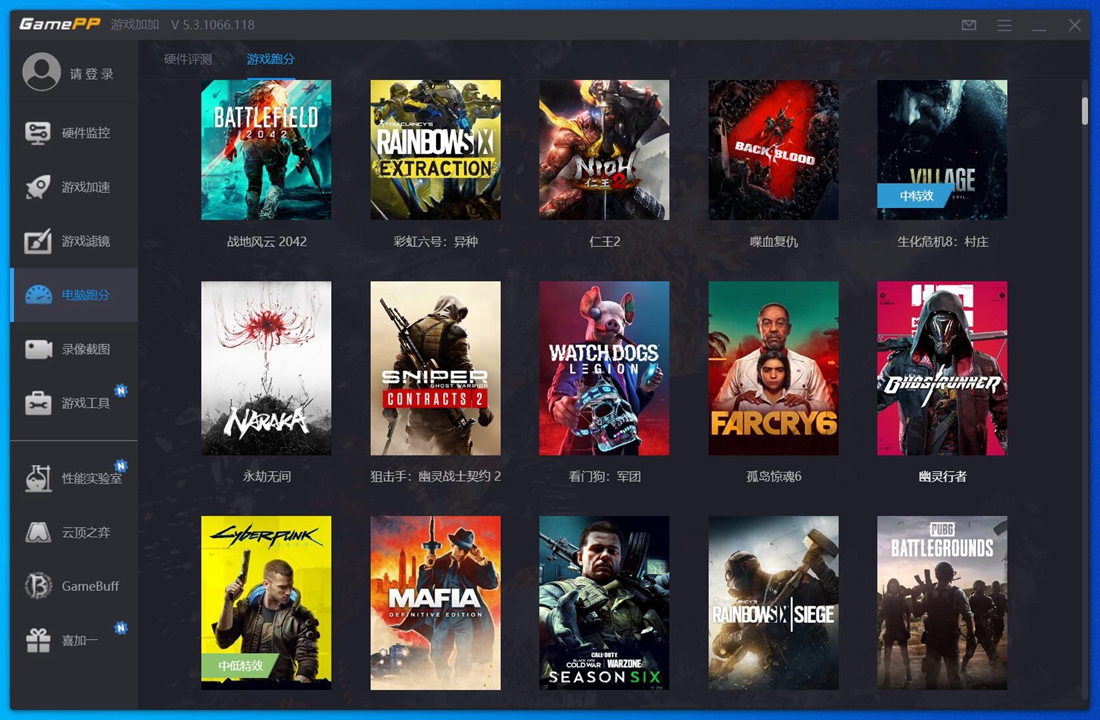This screenshot has height=720, width=1100.
Task: Open the game tools briefcase icon (游戏工具)
Action: click(x=38, y=403)
